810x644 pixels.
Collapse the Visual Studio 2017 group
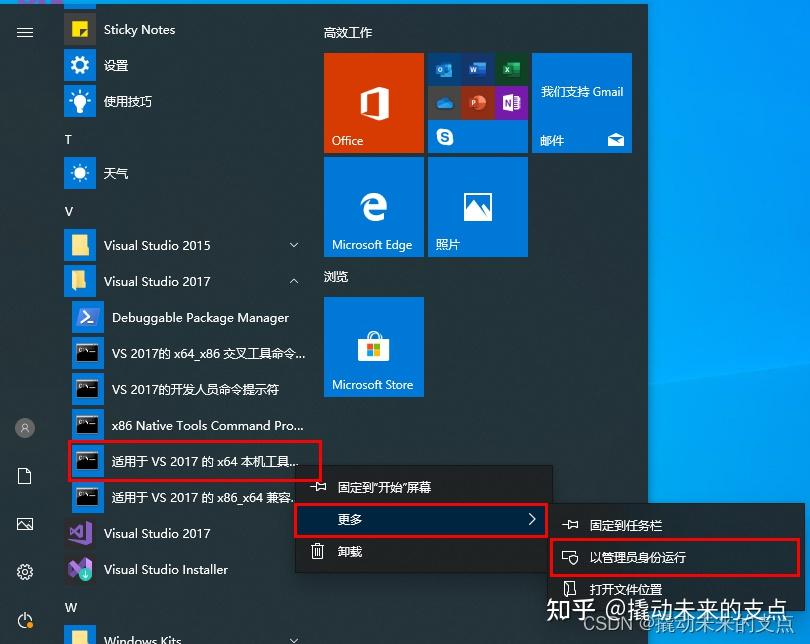(293, 281)
